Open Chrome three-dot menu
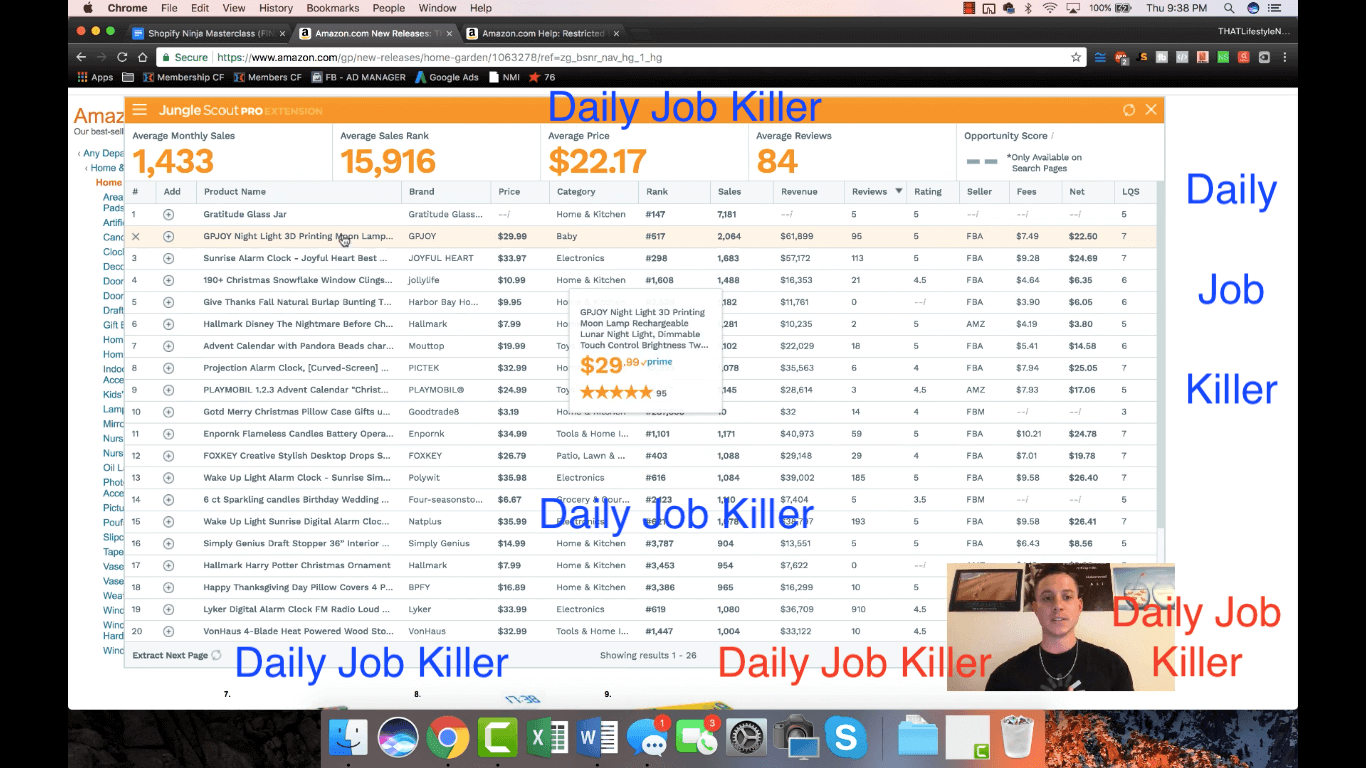The image size is (1366, 768). (1285, 57)
